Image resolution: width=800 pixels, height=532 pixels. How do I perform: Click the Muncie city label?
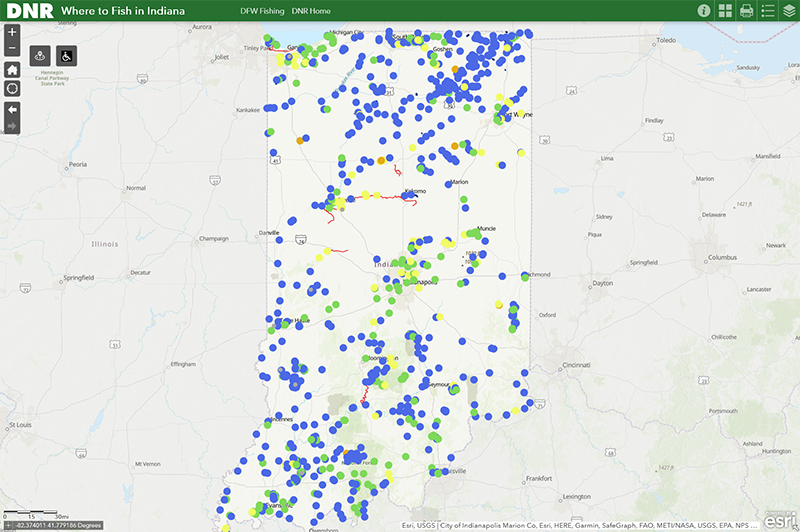tap(486, 228)
